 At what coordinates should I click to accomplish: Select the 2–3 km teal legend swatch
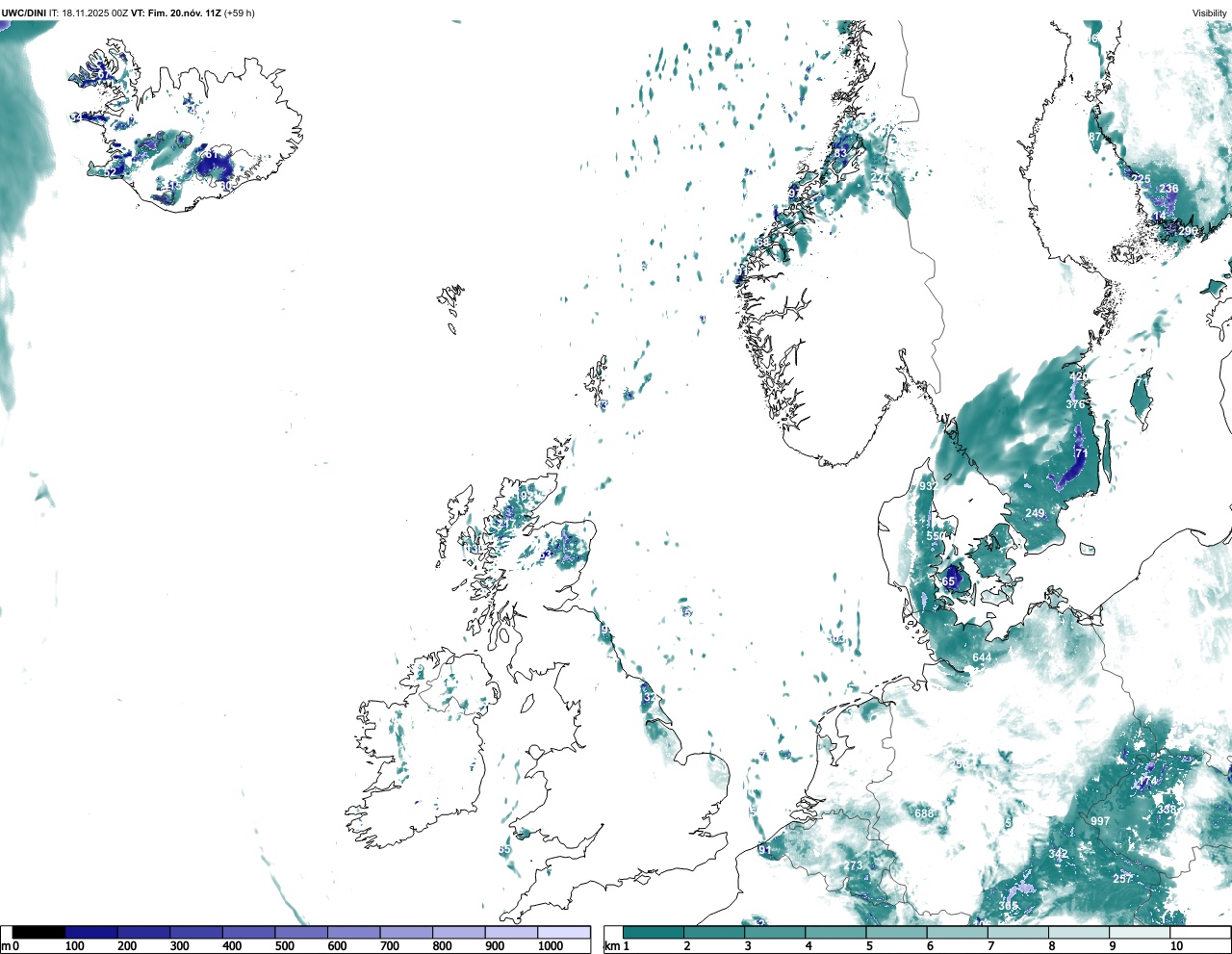tap(714, 932)
